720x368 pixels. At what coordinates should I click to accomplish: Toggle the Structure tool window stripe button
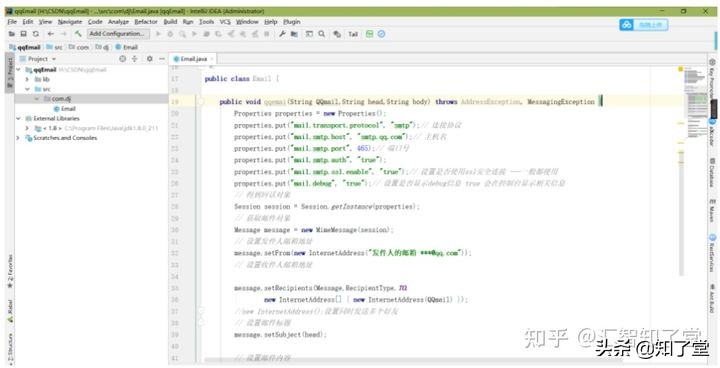tap(10, 349)
